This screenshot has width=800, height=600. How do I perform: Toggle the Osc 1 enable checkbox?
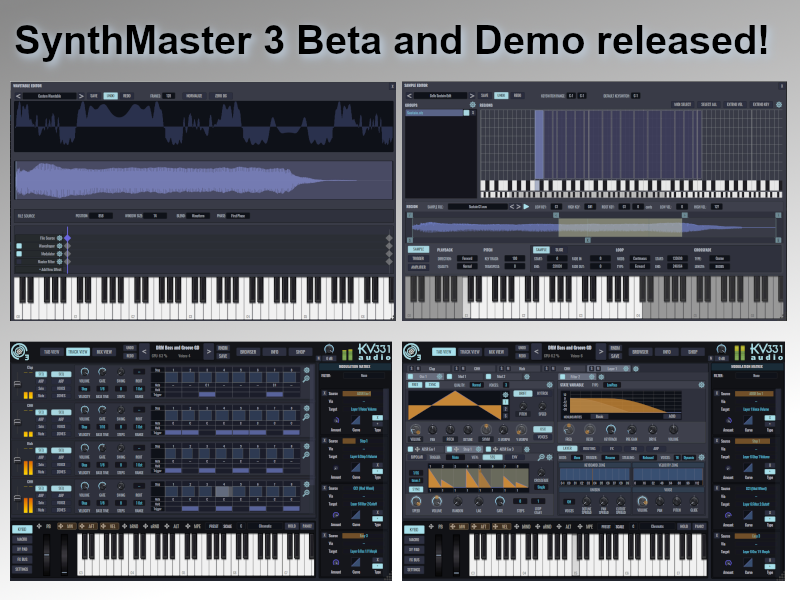point(410,377)
